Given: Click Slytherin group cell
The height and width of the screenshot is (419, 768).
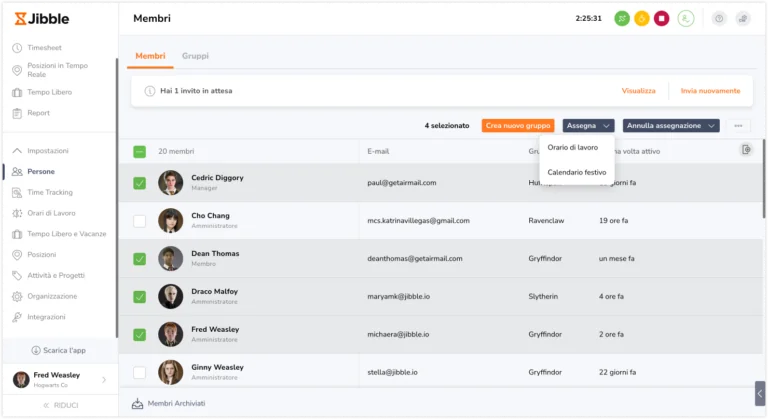Looking at the screenshot, I should (543, 296).
